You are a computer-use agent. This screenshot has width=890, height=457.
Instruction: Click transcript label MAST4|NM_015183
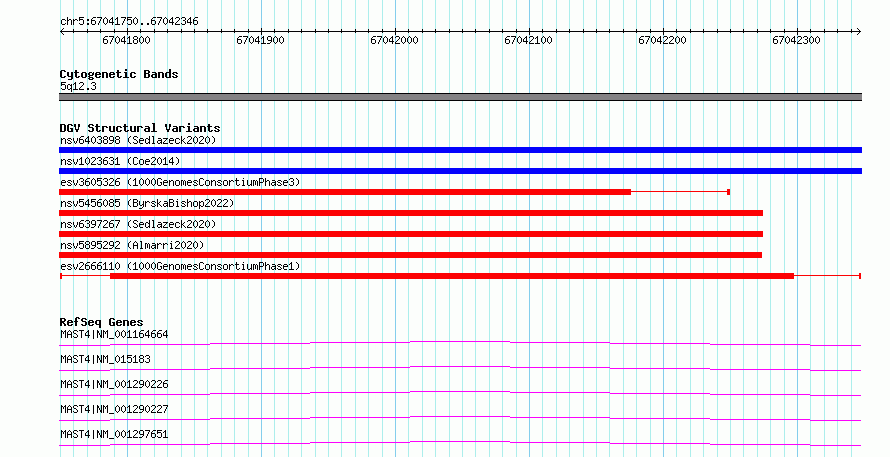(x=105, y=359)
